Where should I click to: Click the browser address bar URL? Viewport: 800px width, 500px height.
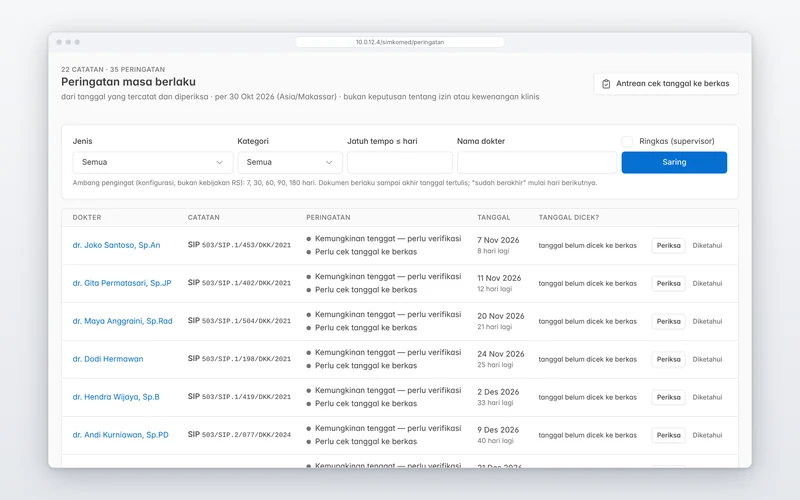(x=400, y=42)
